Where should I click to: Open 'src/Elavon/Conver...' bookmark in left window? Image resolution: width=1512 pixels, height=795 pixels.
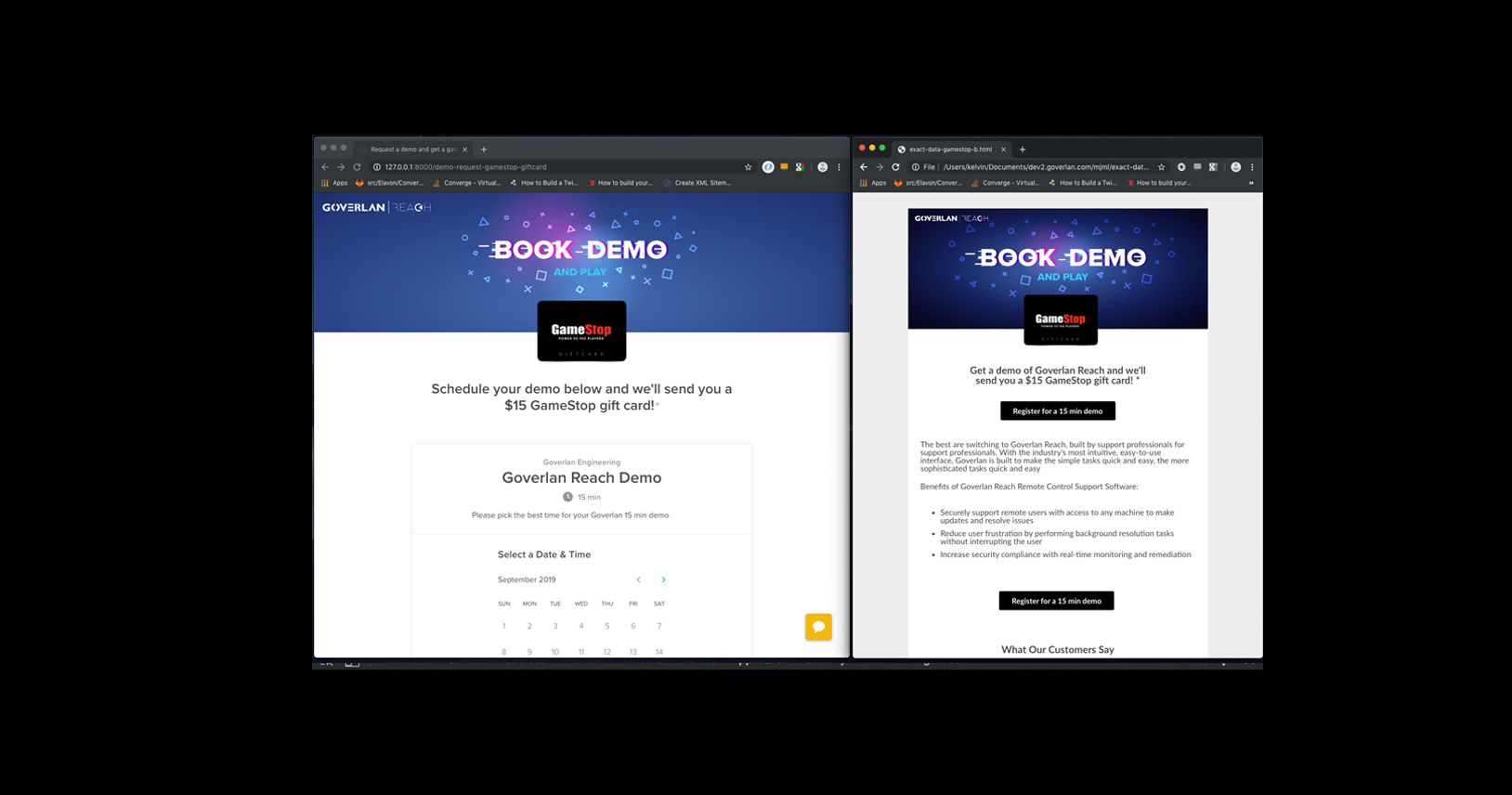coord(389,183)
